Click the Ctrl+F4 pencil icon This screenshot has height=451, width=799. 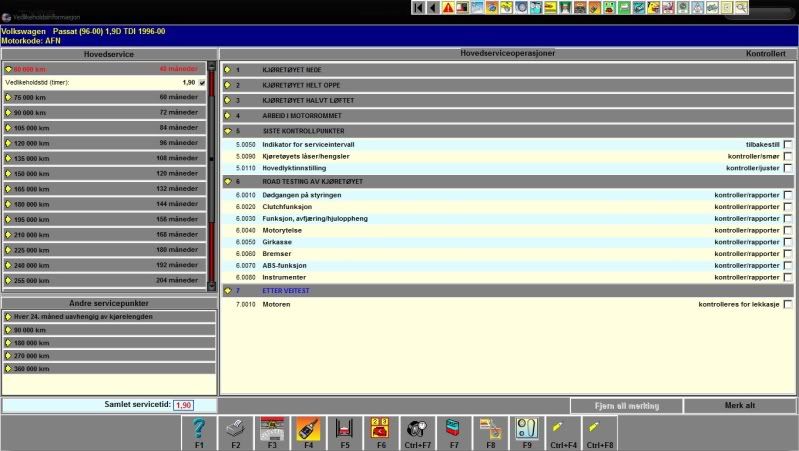[564, 430]
